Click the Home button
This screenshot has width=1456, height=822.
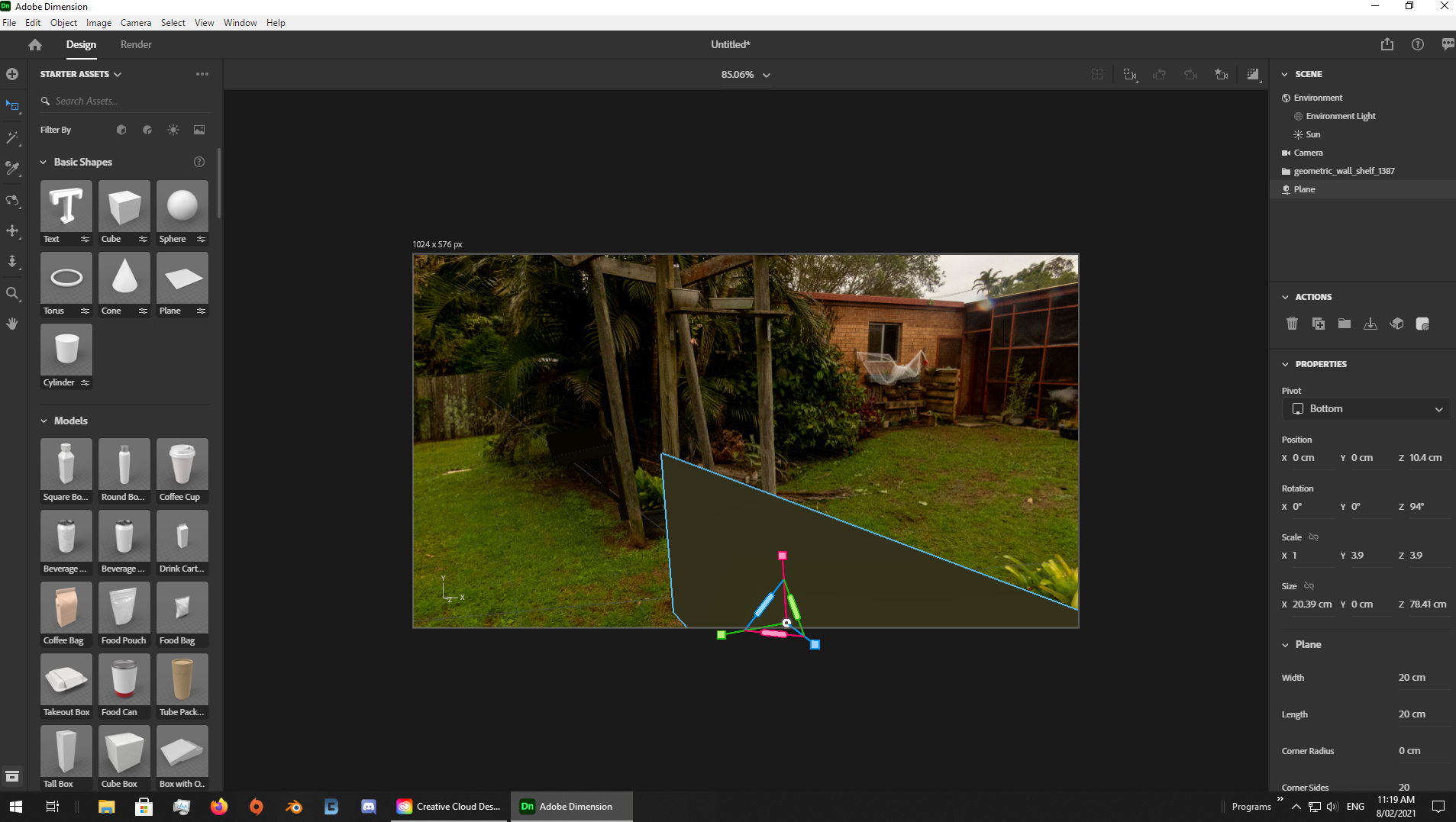pyautogui.click(x=34, y=44)
